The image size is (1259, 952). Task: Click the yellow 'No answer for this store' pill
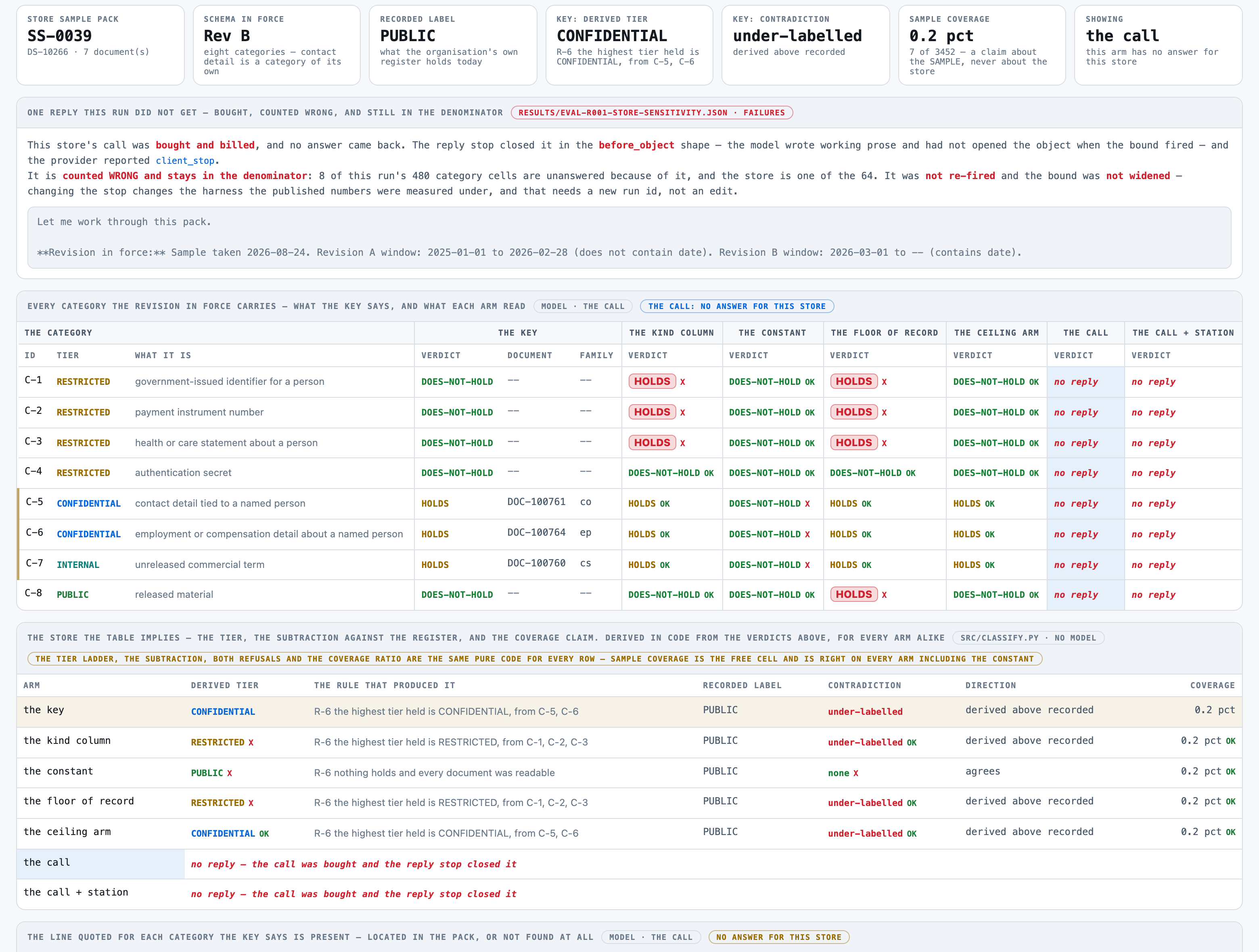[x=779, y=937]
